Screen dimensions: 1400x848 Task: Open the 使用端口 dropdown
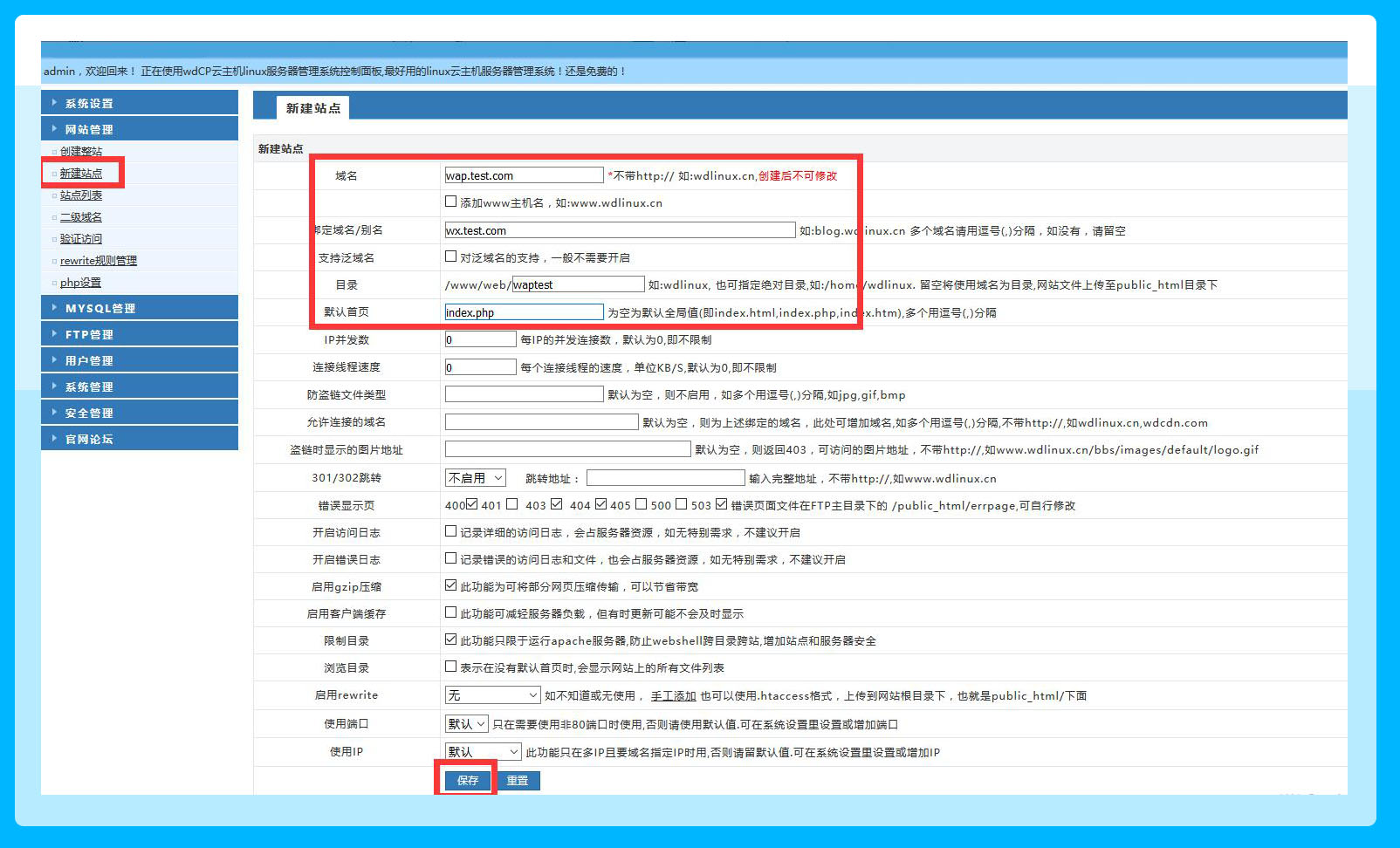[x=467, y=724]
